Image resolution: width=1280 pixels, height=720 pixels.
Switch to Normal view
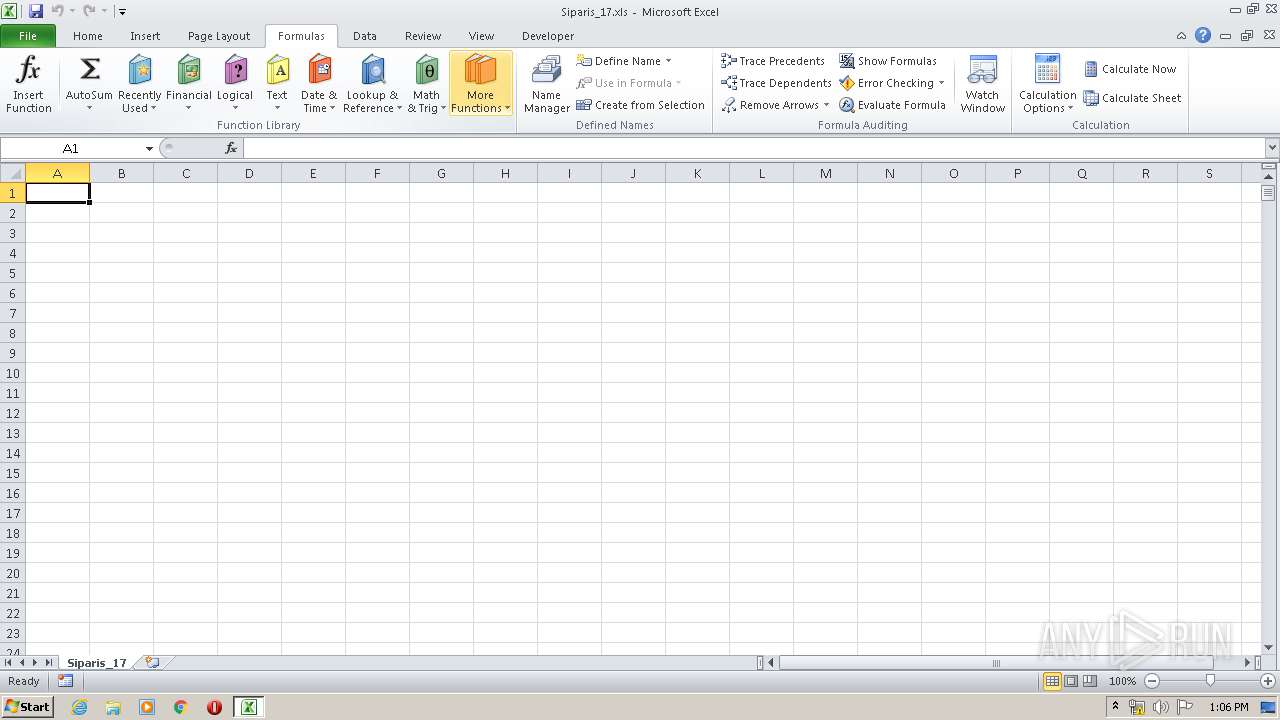[x=1052, y=681]
